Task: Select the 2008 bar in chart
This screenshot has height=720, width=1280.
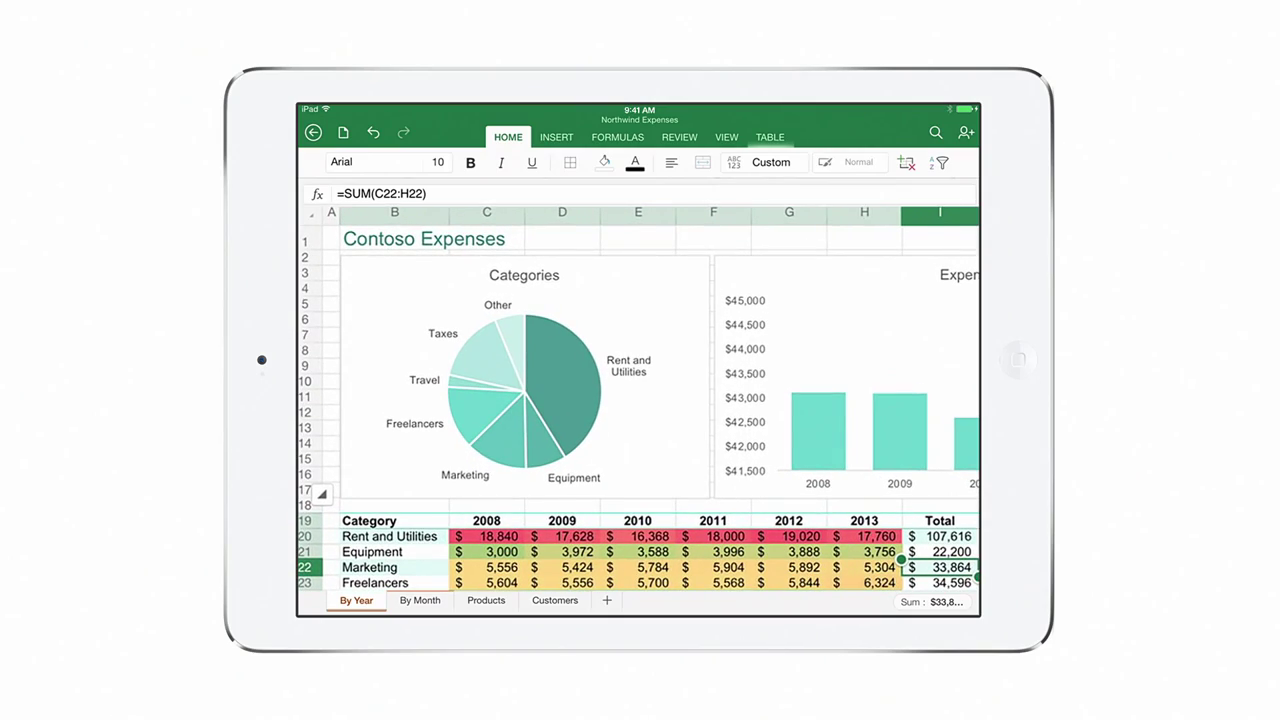Action: coord(818,431)
